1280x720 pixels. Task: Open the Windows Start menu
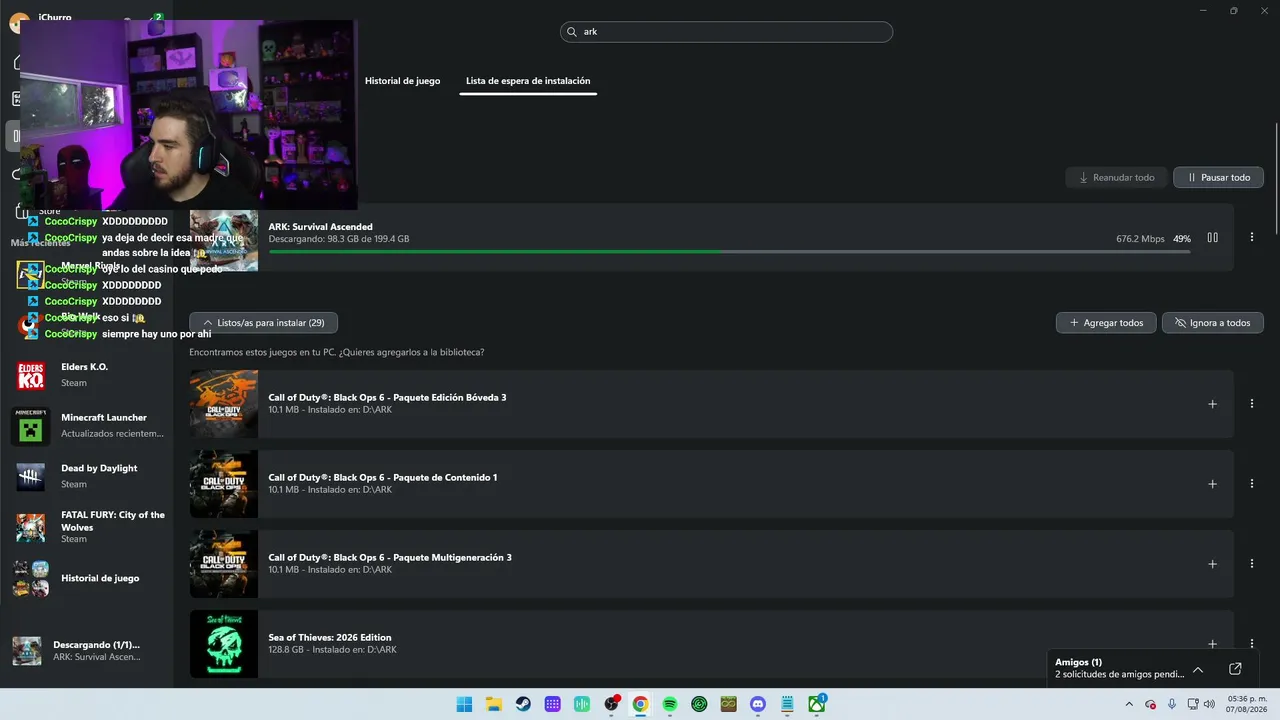pos(464,704)
